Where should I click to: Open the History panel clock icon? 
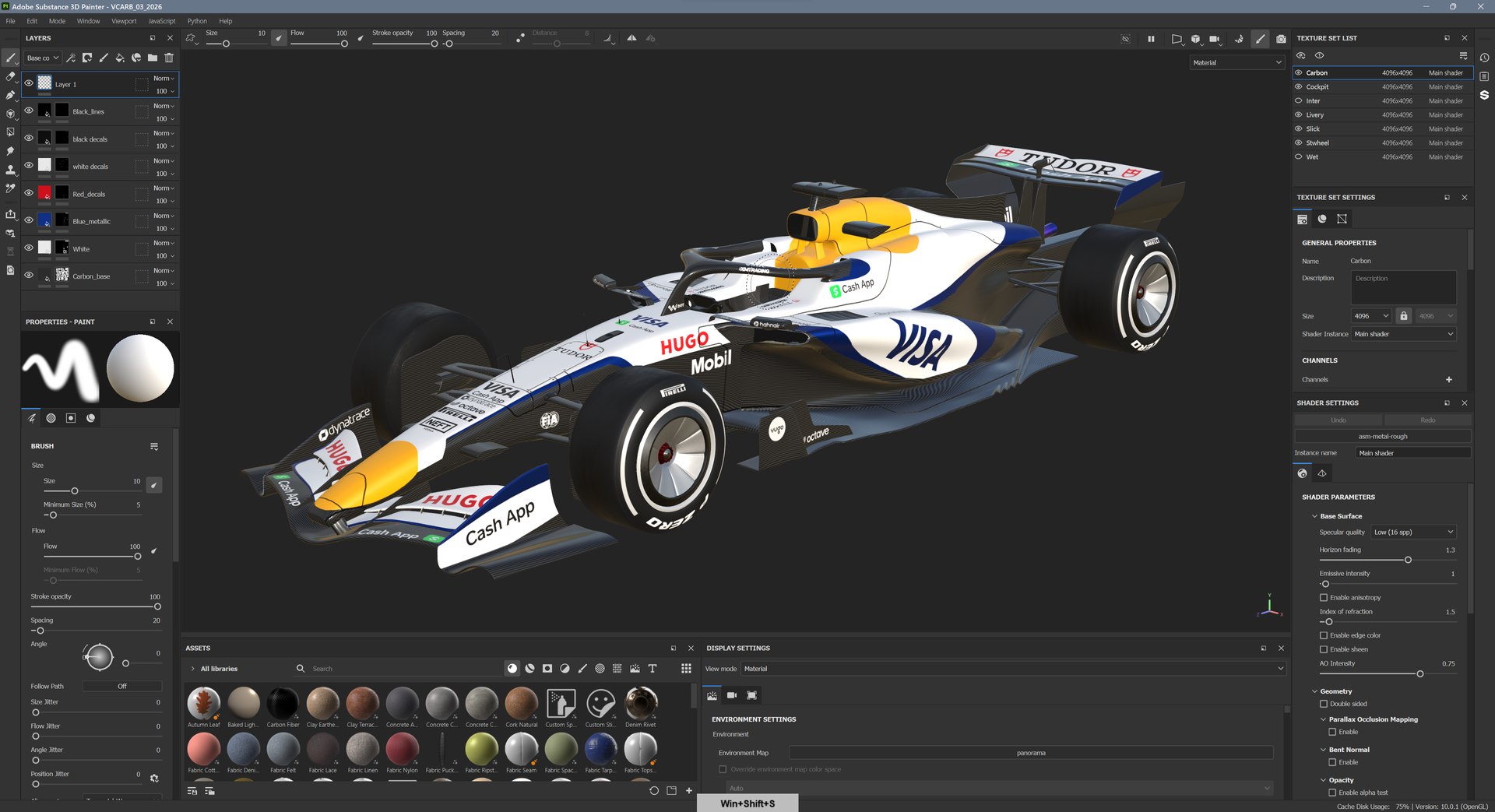[x=1484, y=58]
